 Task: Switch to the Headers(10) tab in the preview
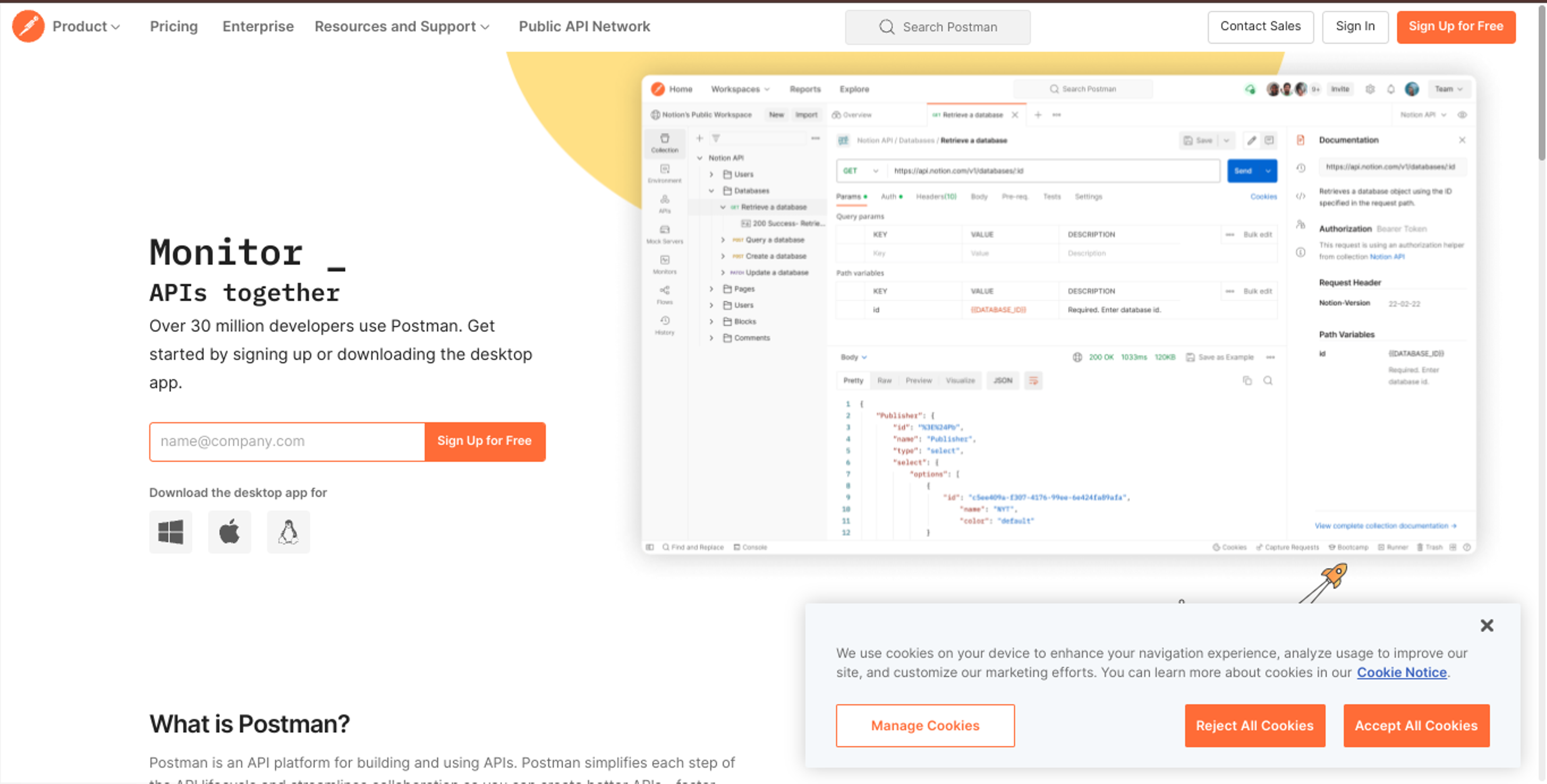[935, 196]
